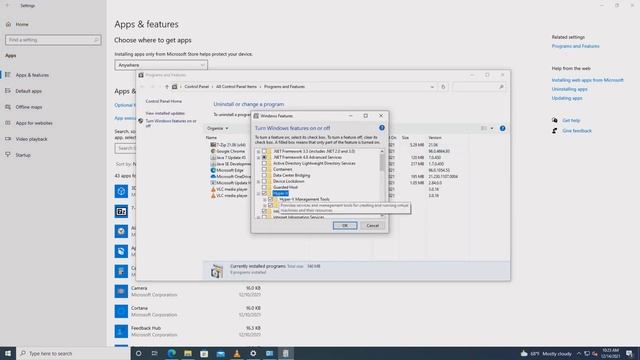
Task: Click the Feedback Hub app icon in Settings
Action: [121, 331]
